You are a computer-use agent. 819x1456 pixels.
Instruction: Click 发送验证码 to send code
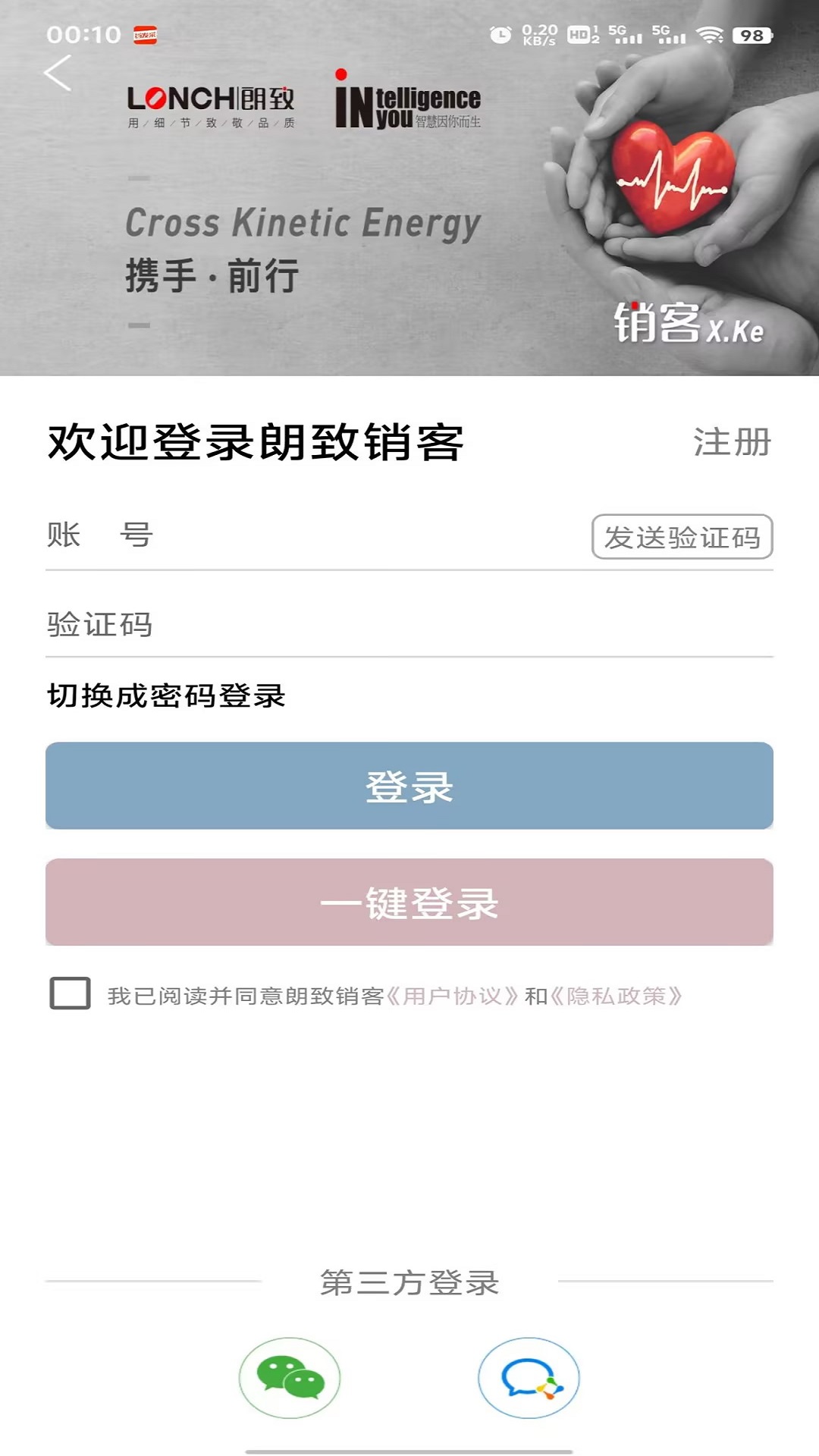[x=682, y=537]
